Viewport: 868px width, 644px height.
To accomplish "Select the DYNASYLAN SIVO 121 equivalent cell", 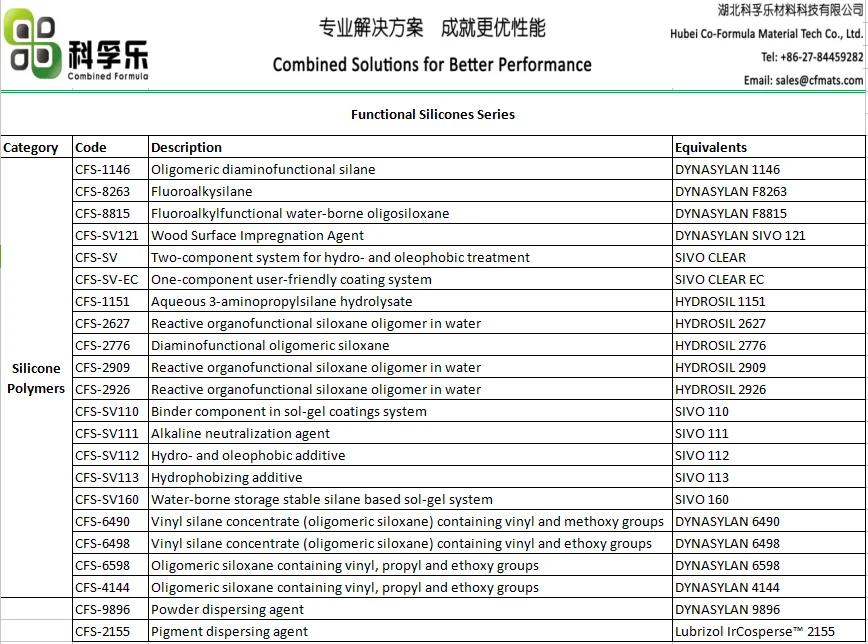I will tap(740, 236).
